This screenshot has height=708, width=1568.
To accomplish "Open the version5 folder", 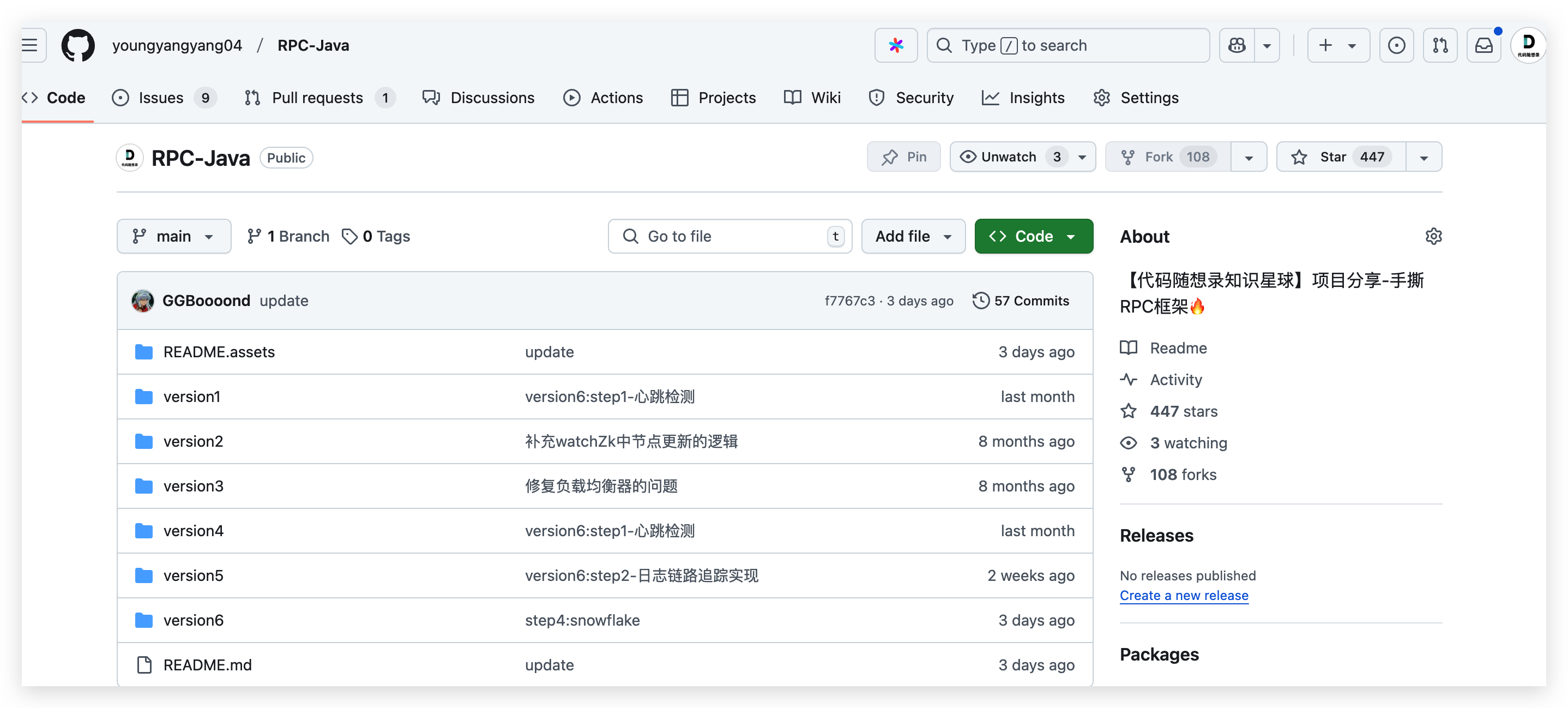I will [x=193, y=575].
